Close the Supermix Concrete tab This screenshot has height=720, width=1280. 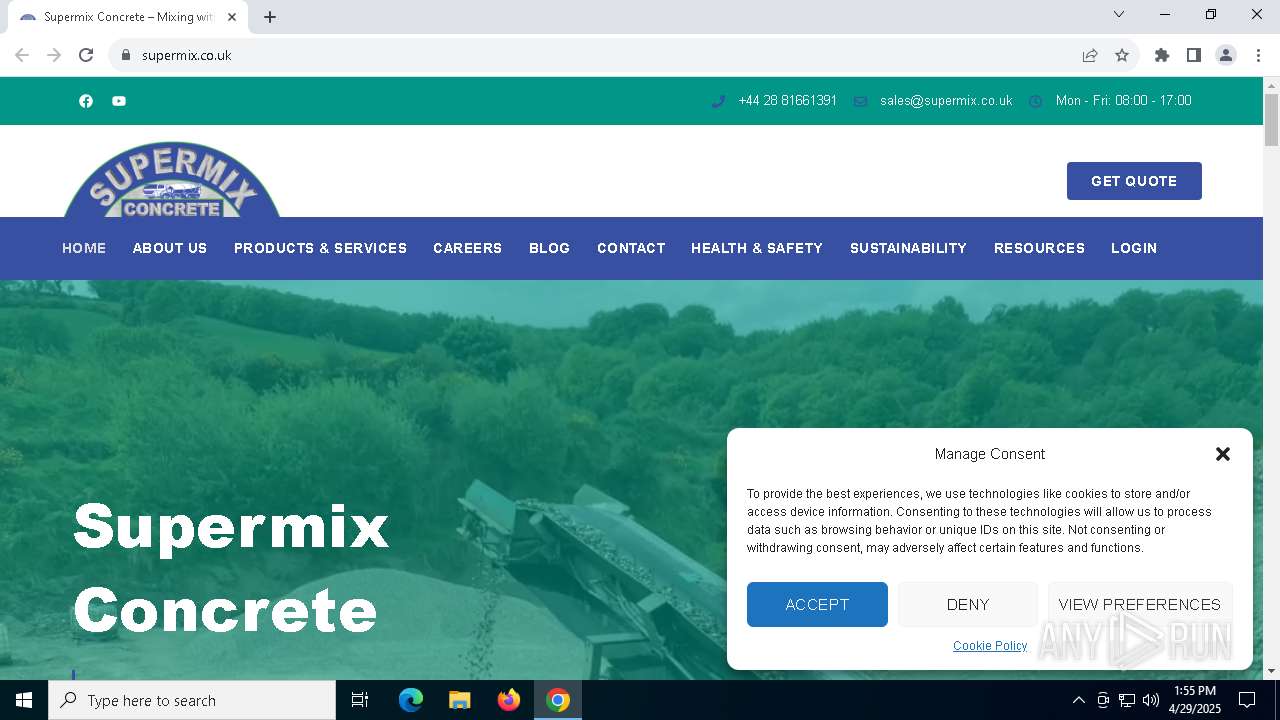[232, 17]
